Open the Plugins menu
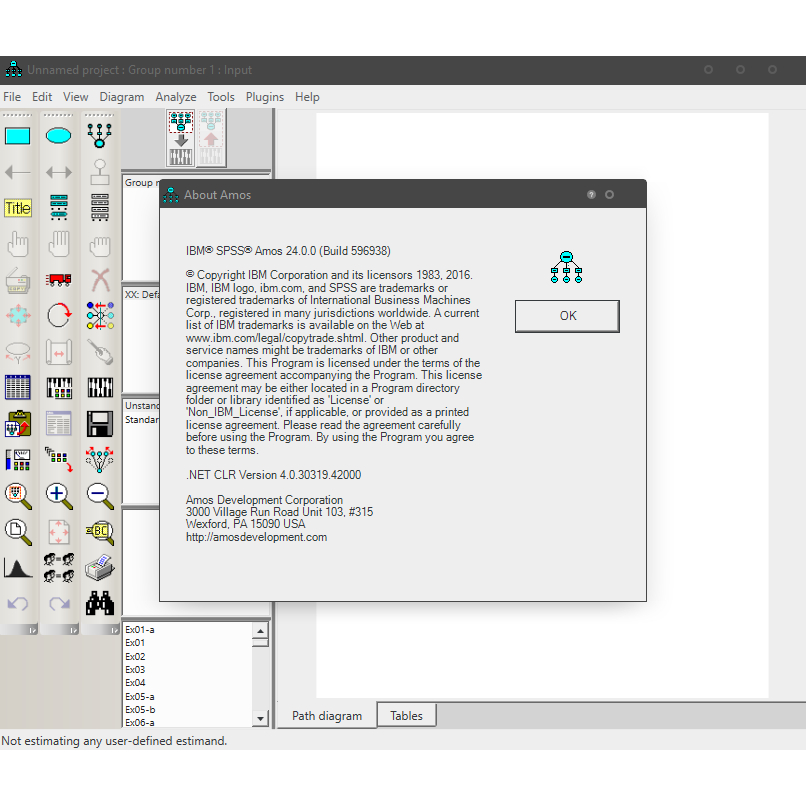806x806 pixels. [265, 97]
